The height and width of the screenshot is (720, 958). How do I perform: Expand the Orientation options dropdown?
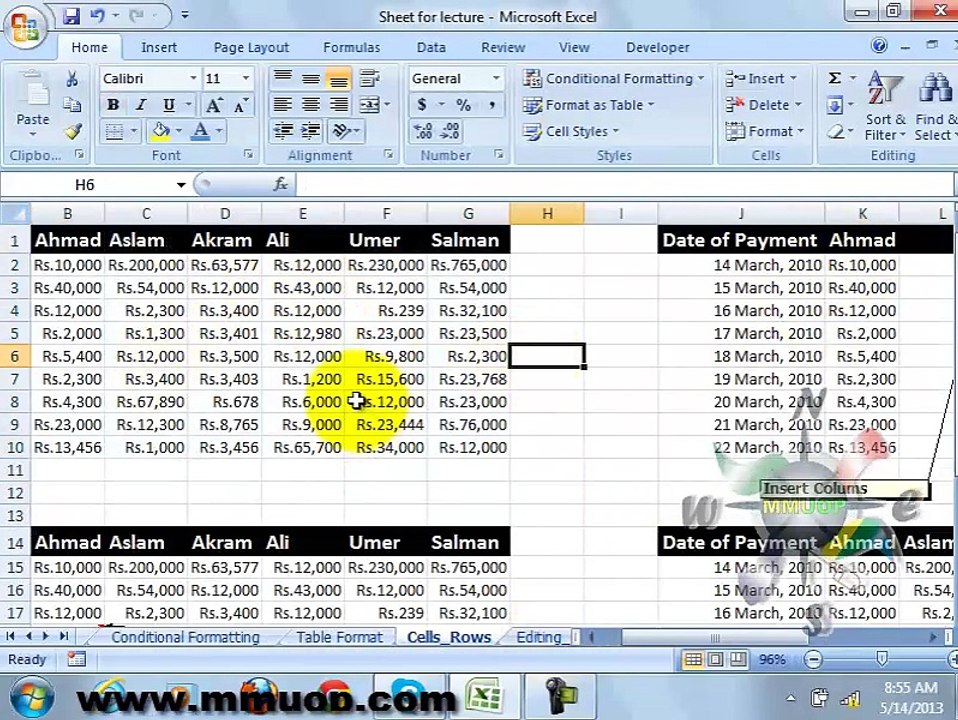click(x=357, y=131)
